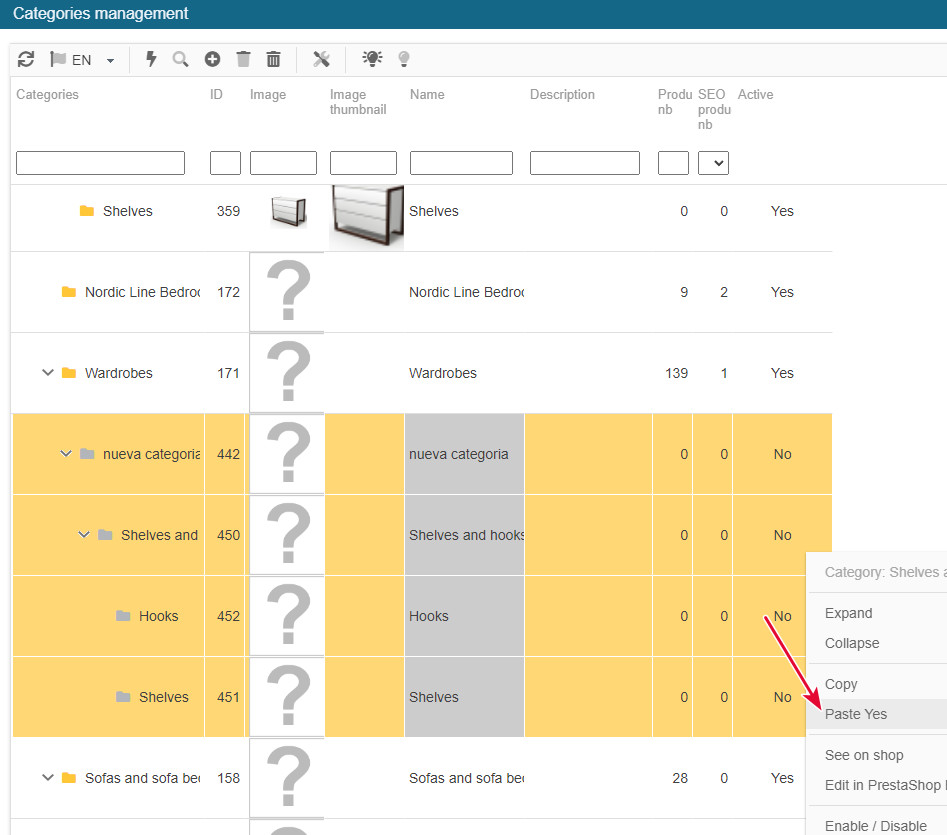Open the wrench and screwdriver tools icon
The height and width of the screenshot is (835, 947).
pos(321,60)
